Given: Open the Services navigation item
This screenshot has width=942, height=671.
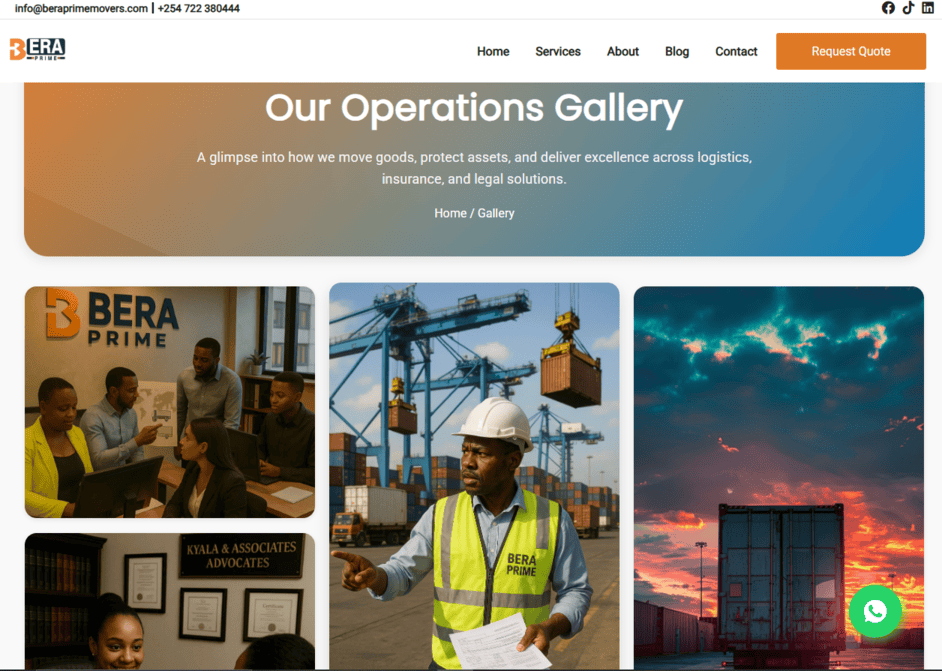Looking at the screenshot, I should point(558,51).
